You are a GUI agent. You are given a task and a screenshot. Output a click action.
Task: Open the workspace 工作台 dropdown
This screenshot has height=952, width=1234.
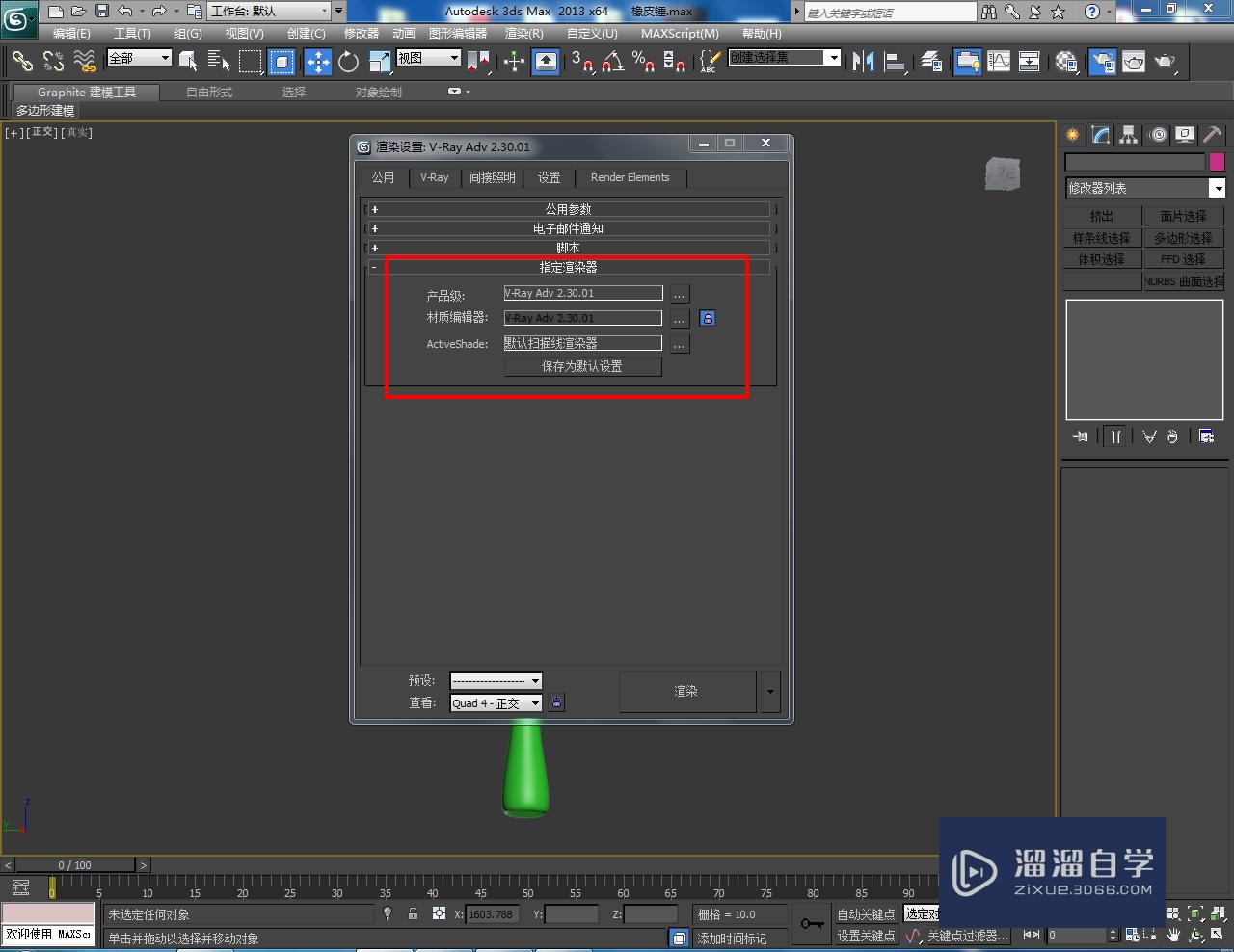point(269,12)
